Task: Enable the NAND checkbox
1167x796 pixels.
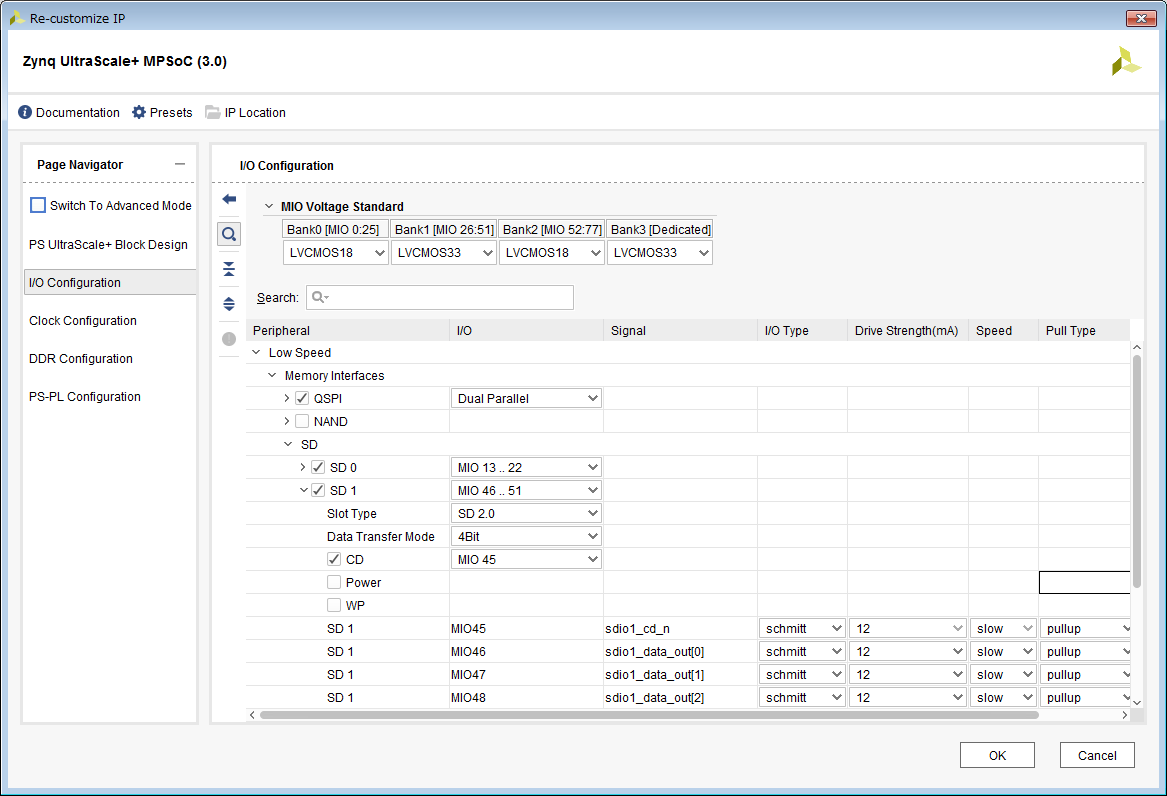Action: coord(302,422)
